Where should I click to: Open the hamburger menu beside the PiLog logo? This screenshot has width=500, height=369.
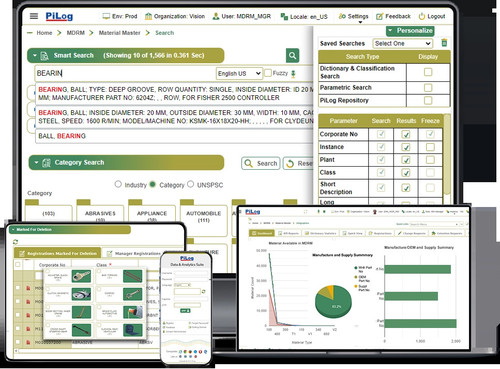click(34, 16)
